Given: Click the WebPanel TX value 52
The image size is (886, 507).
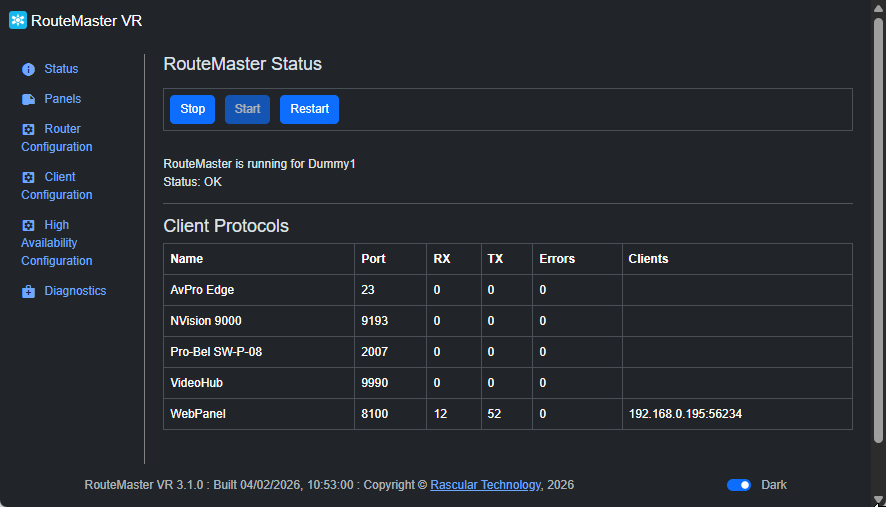Looking at the screenshot, I should pyautogui.click(x=494, y=414).
